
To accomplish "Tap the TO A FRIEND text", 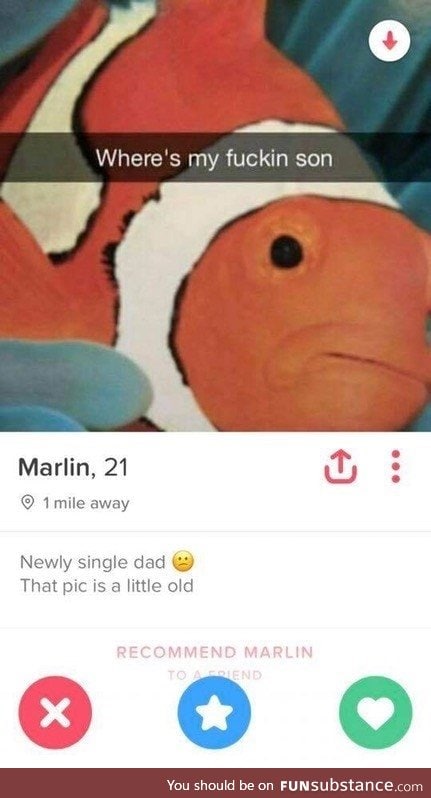I will point(215,675).
